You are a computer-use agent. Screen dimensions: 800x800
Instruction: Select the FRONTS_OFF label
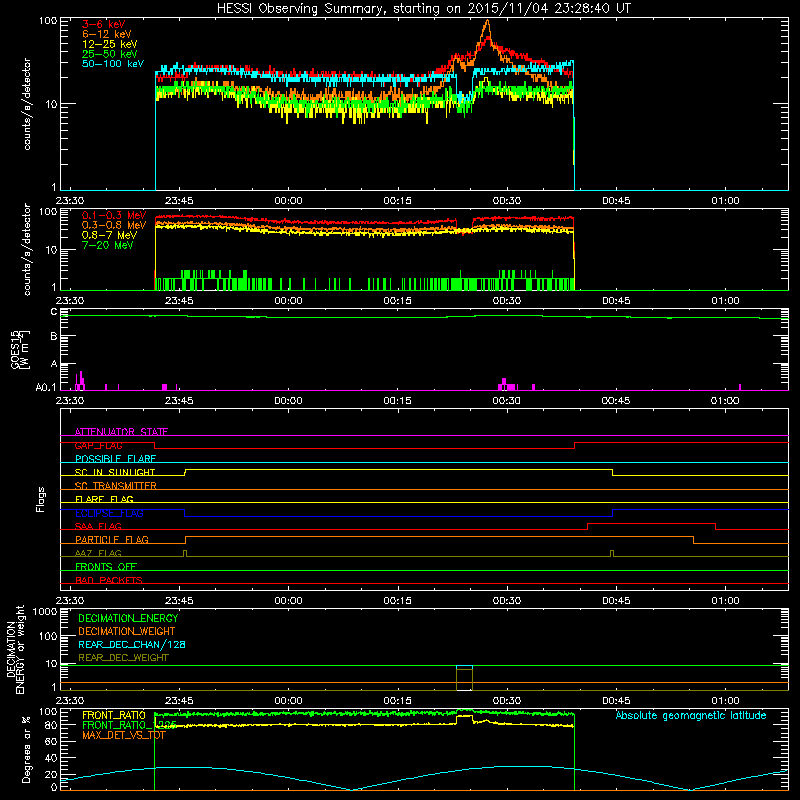coord(106,567)
